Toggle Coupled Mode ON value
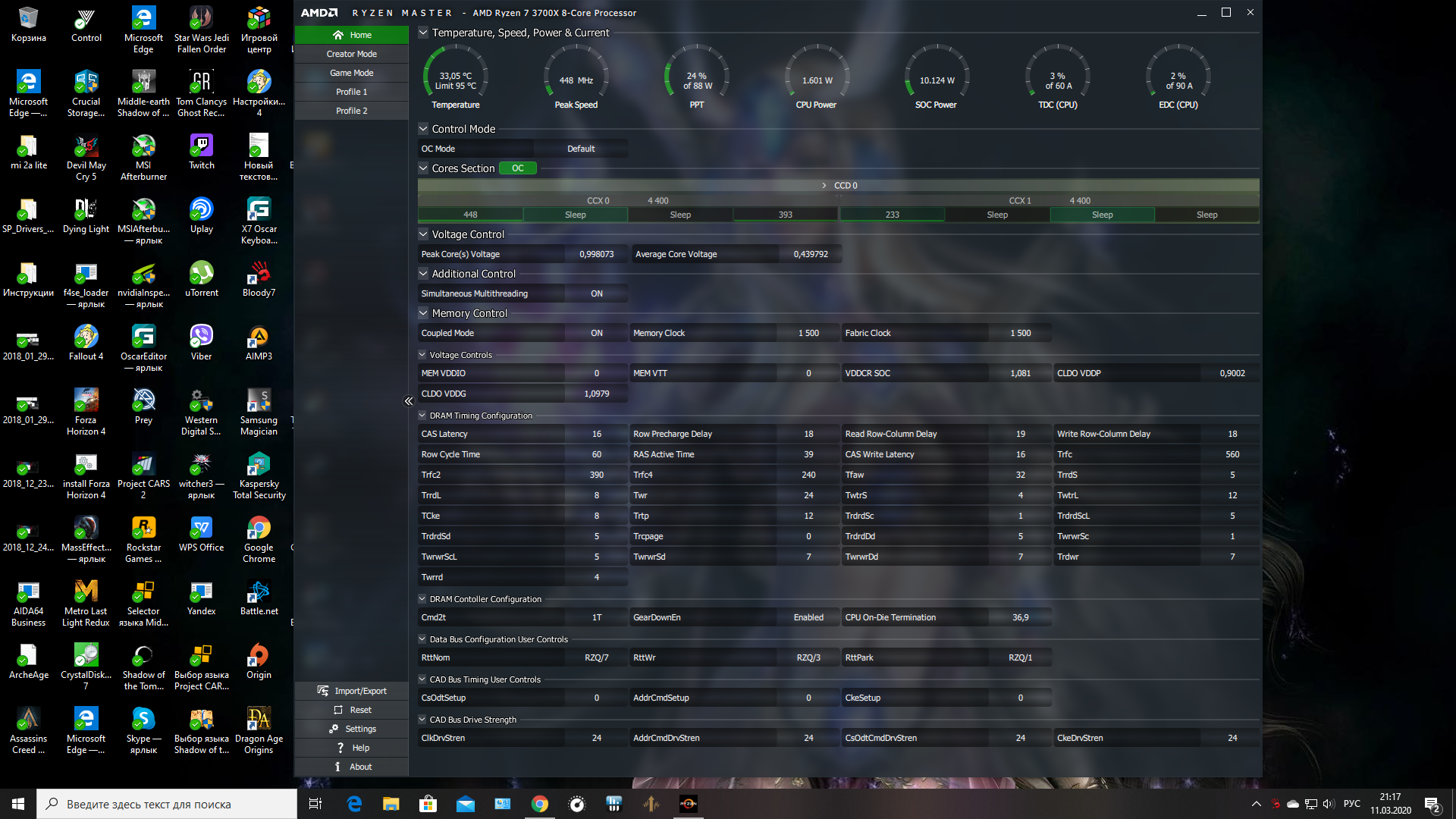1456x819 pixels. 596,333
